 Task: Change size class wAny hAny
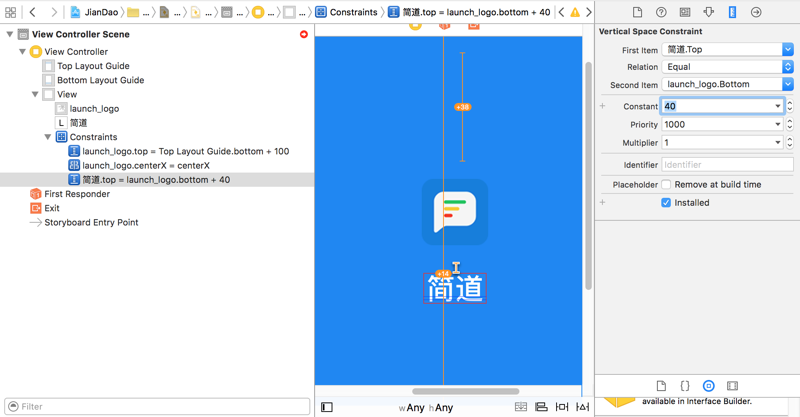tap(426, 407)
